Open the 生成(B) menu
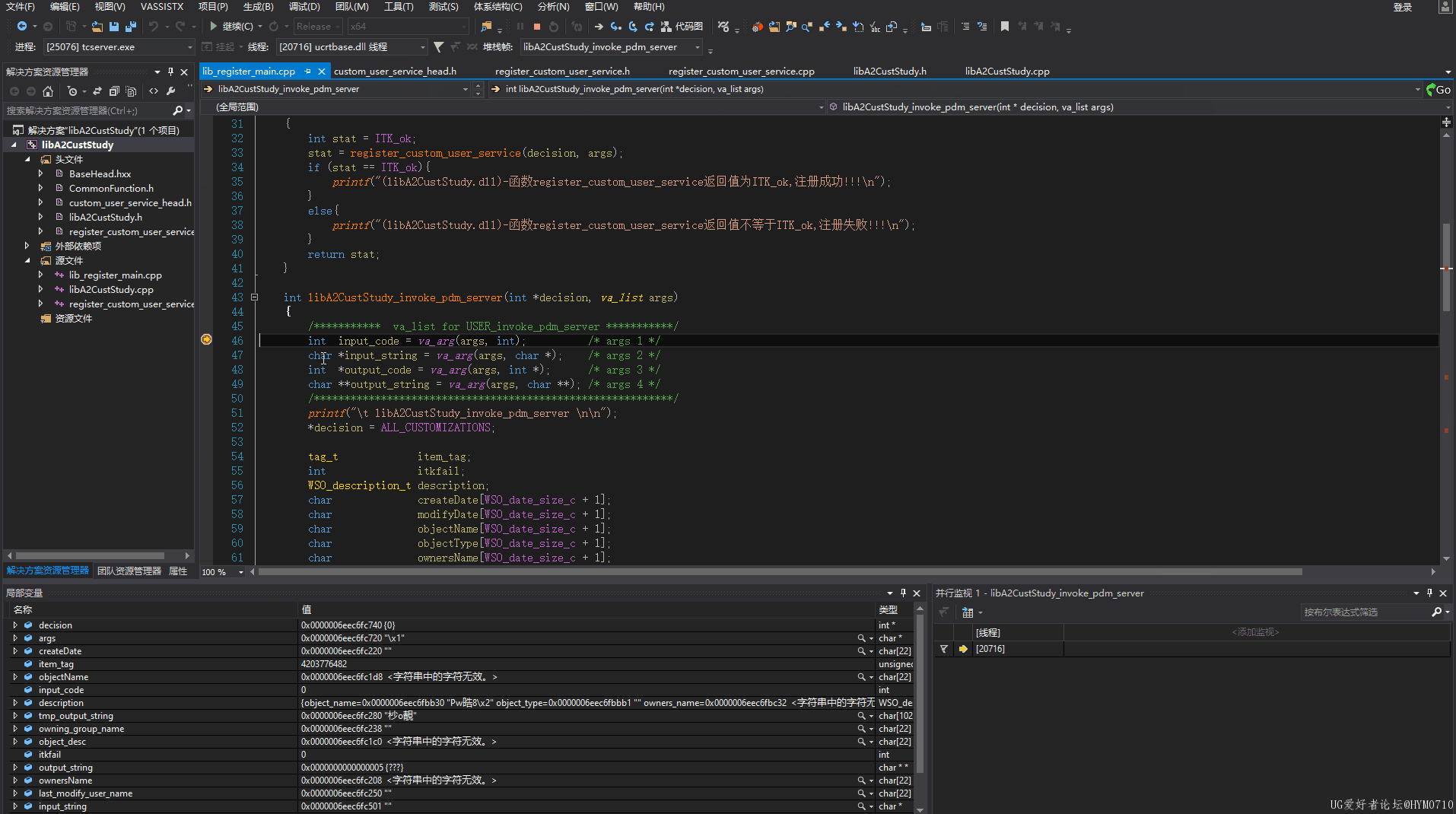 pos(258,7)
